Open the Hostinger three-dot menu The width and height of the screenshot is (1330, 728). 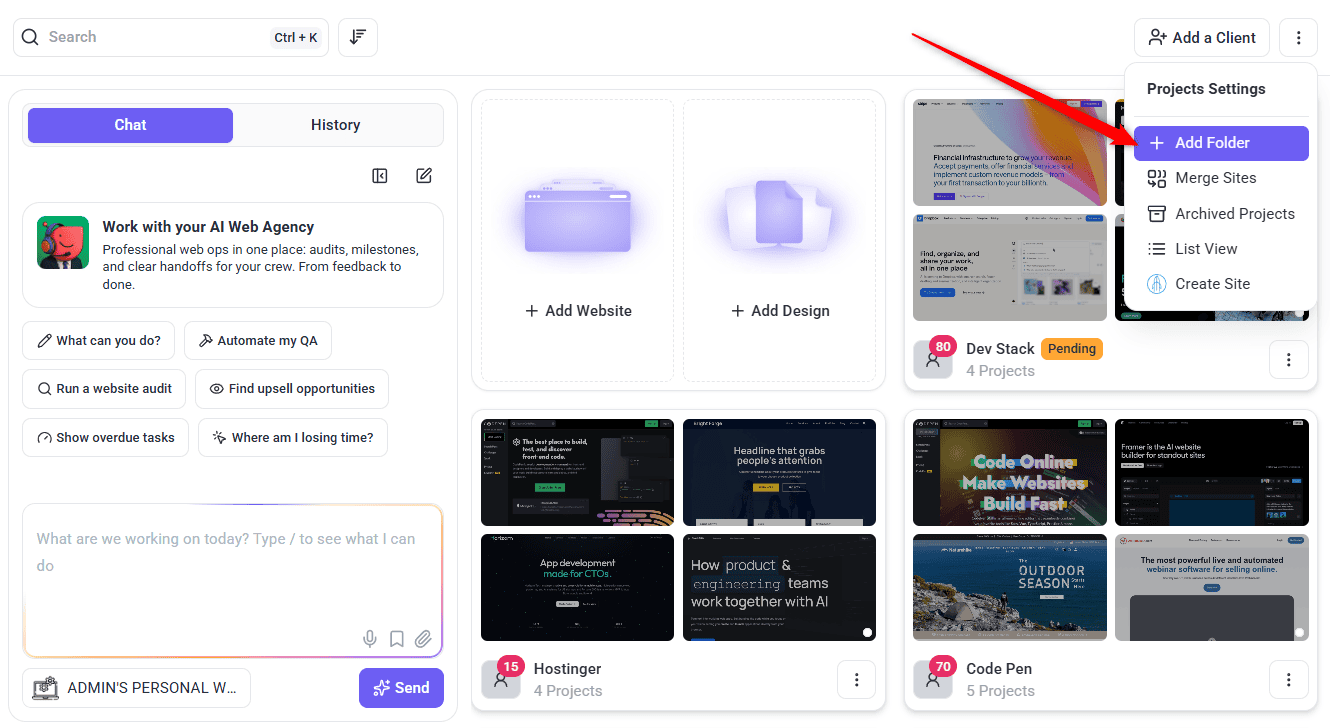click(x=856, y=679)
